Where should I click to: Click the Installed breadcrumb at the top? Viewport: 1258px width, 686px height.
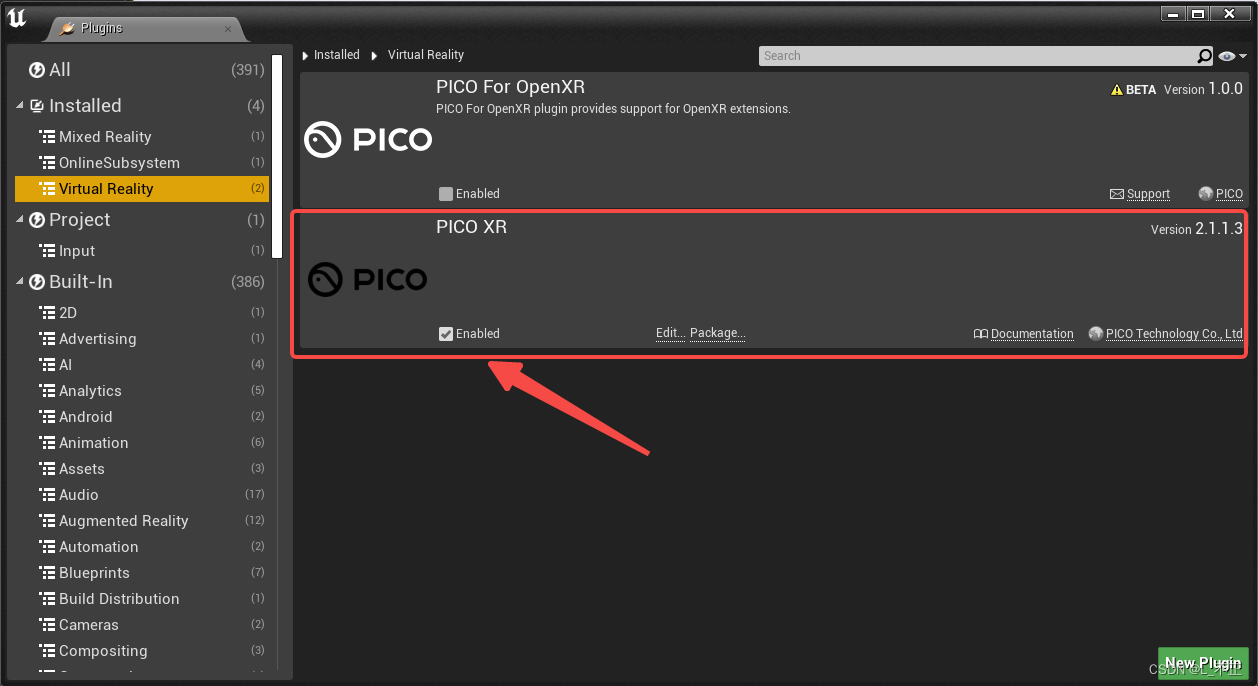pyautogui.click(x=337, y=54)
